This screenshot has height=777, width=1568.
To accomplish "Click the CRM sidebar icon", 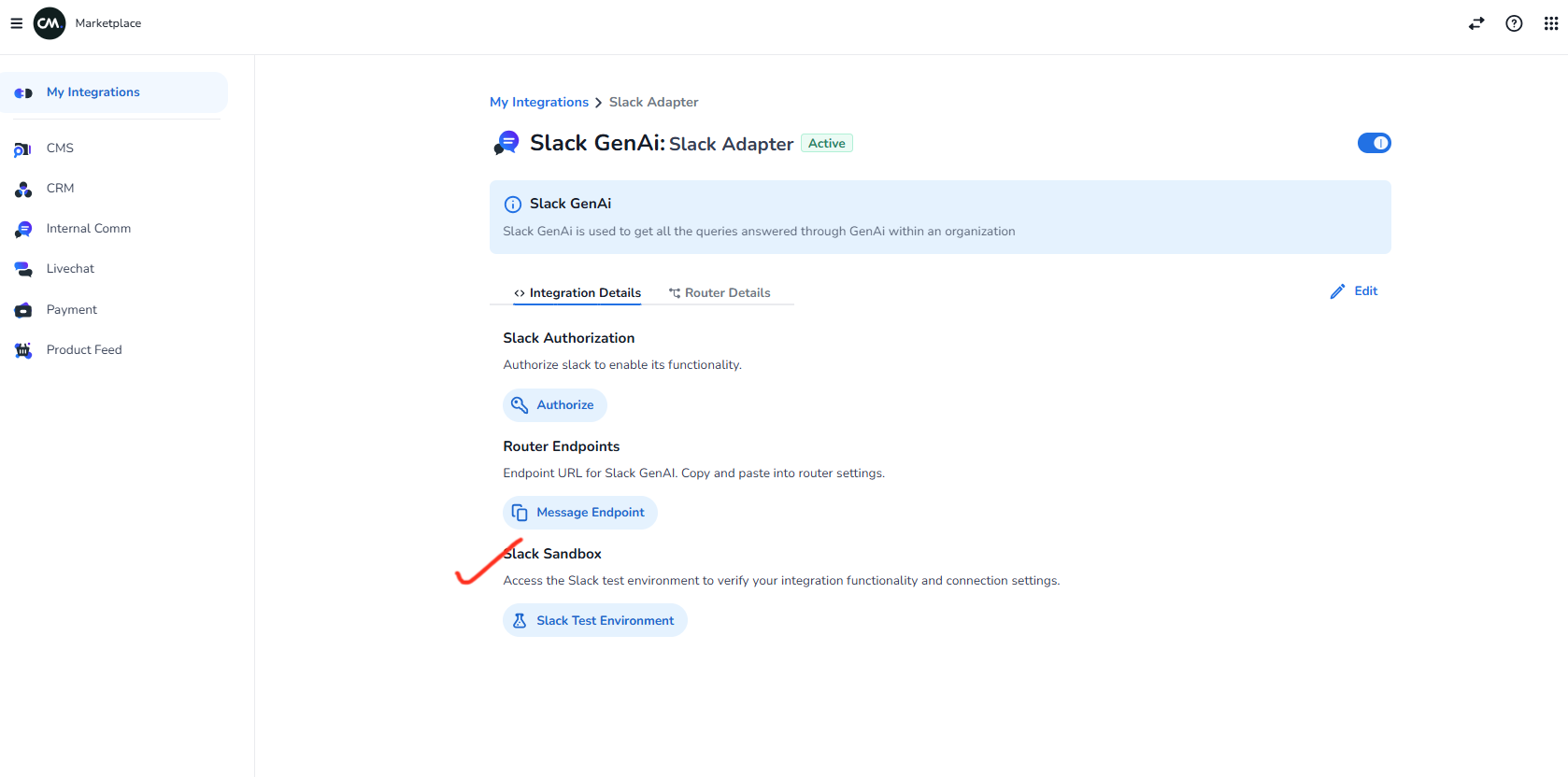I will (x=23, y=189).
